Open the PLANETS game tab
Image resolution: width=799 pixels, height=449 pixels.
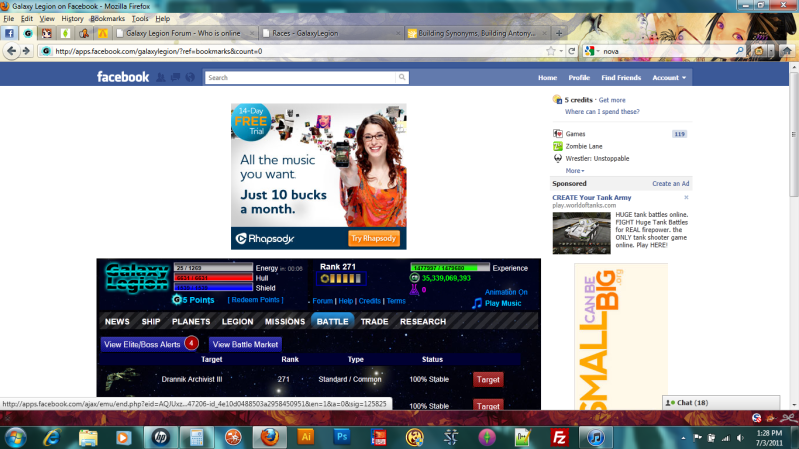click(x=191, y=322)
